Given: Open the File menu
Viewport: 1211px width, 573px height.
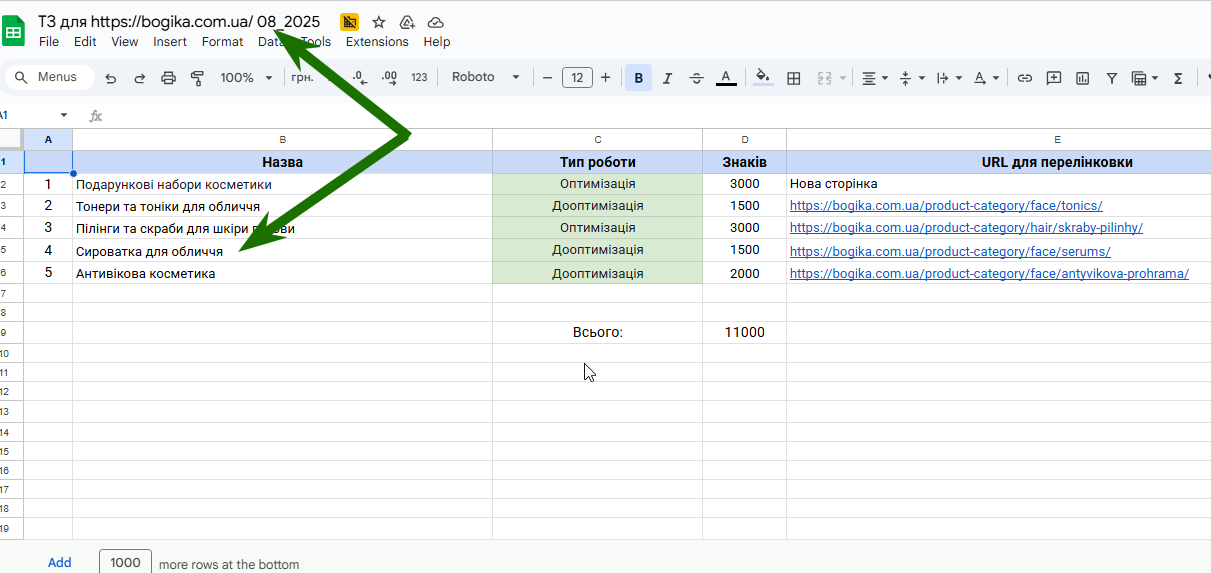Looking at the screenshot, I should (x=49, y=42).
